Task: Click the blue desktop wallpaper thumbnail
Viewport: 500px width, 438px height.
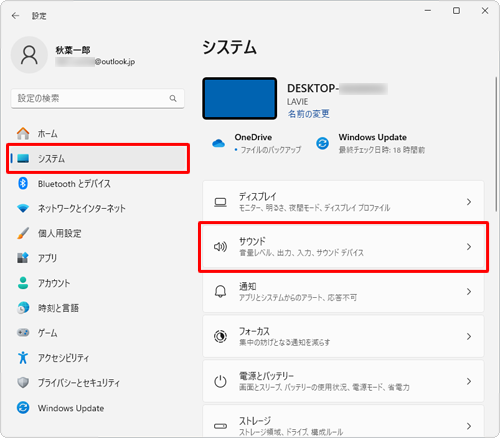Action: tap(240, 98)
